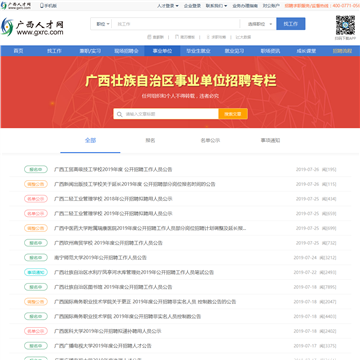Open 广西二轻工业管理学校 2019年 hiring list
This screenshot has width=360, height=360.
point(113,213)
